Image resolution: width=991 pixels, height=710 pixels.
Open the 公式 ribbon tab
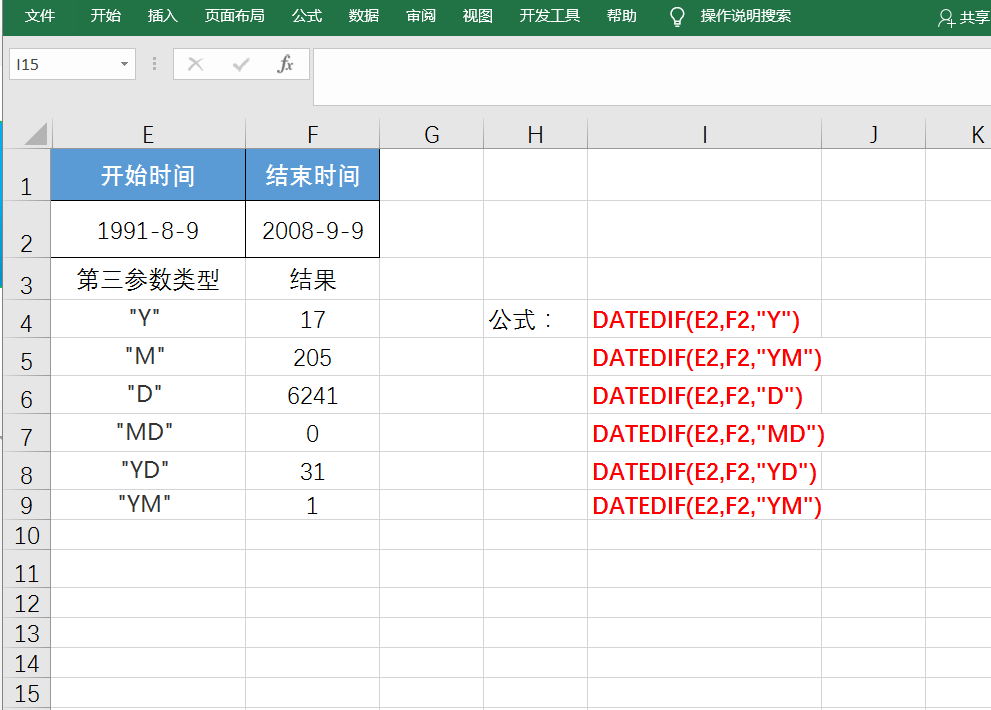click(307, 16)
